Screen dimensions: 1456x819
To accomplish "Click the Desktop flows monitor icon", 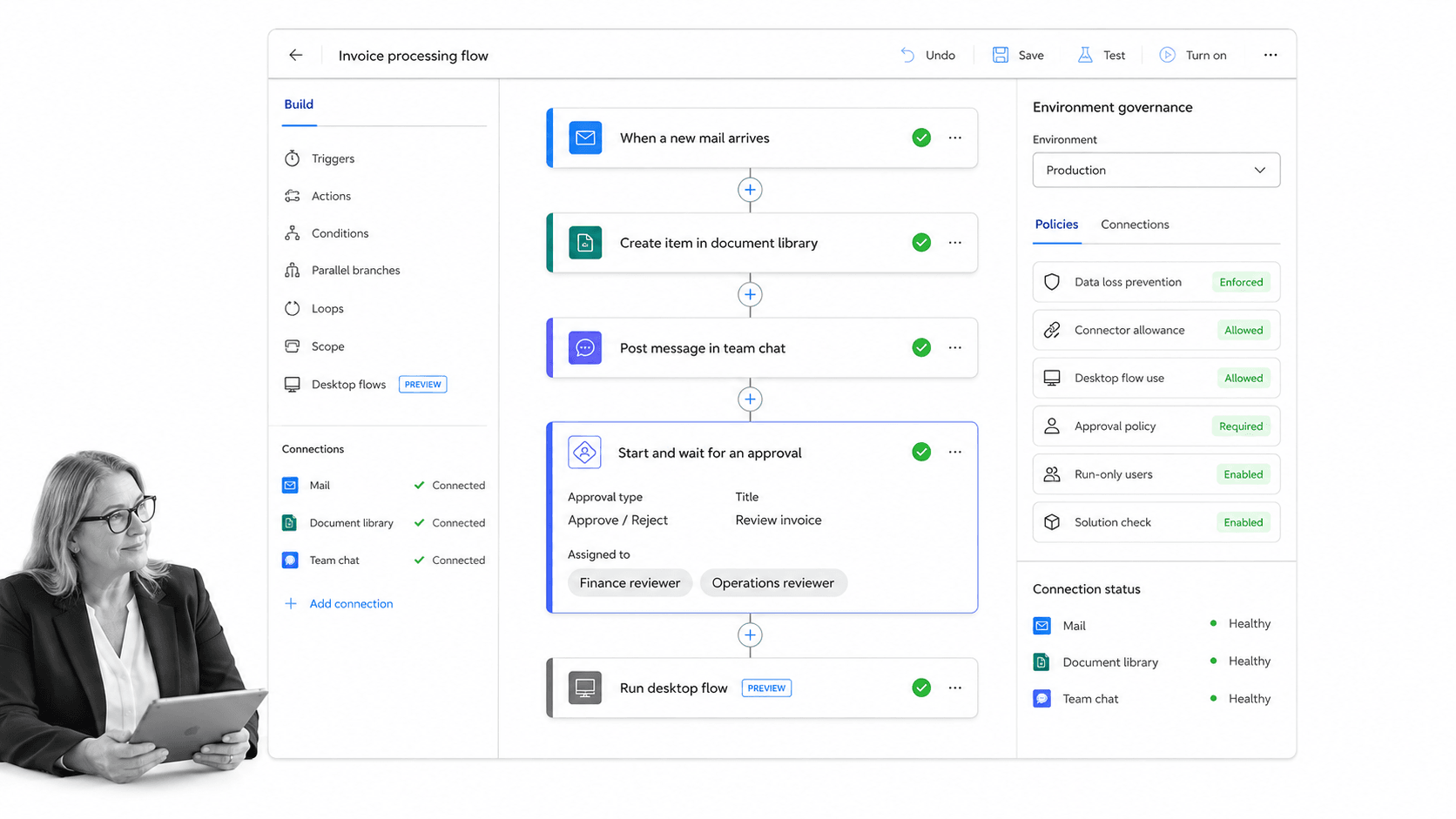I will click(292, 384).
